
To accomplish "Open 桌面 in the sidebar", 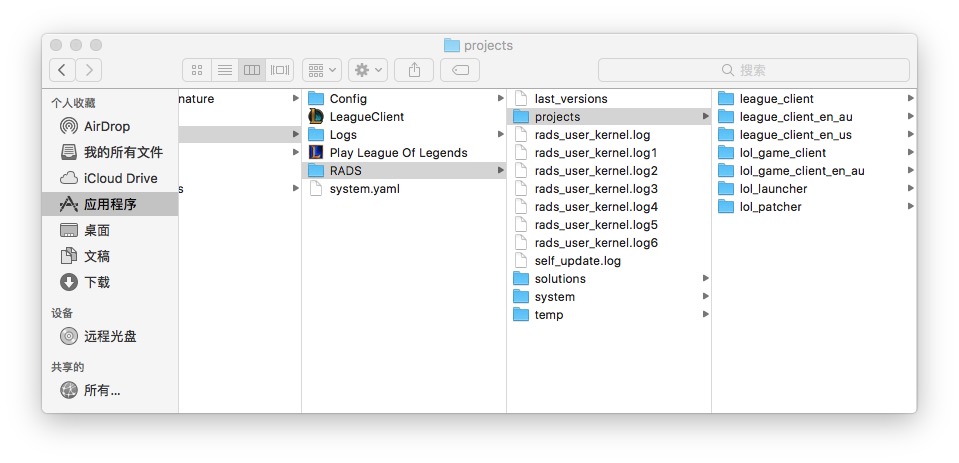I will click(x=110, y=231).
